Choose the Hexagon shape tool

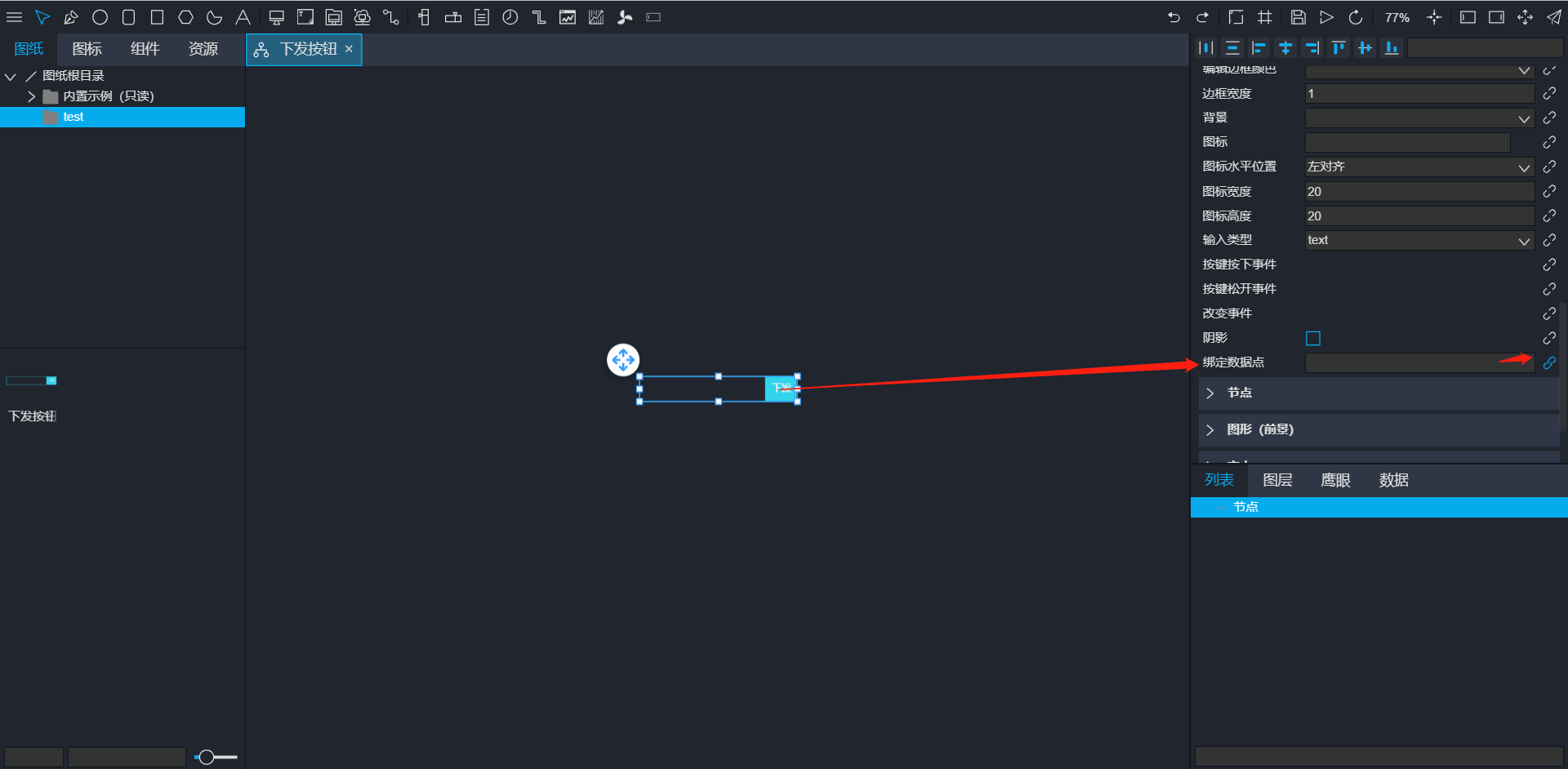pyautogui.click(x=186, y=17)
